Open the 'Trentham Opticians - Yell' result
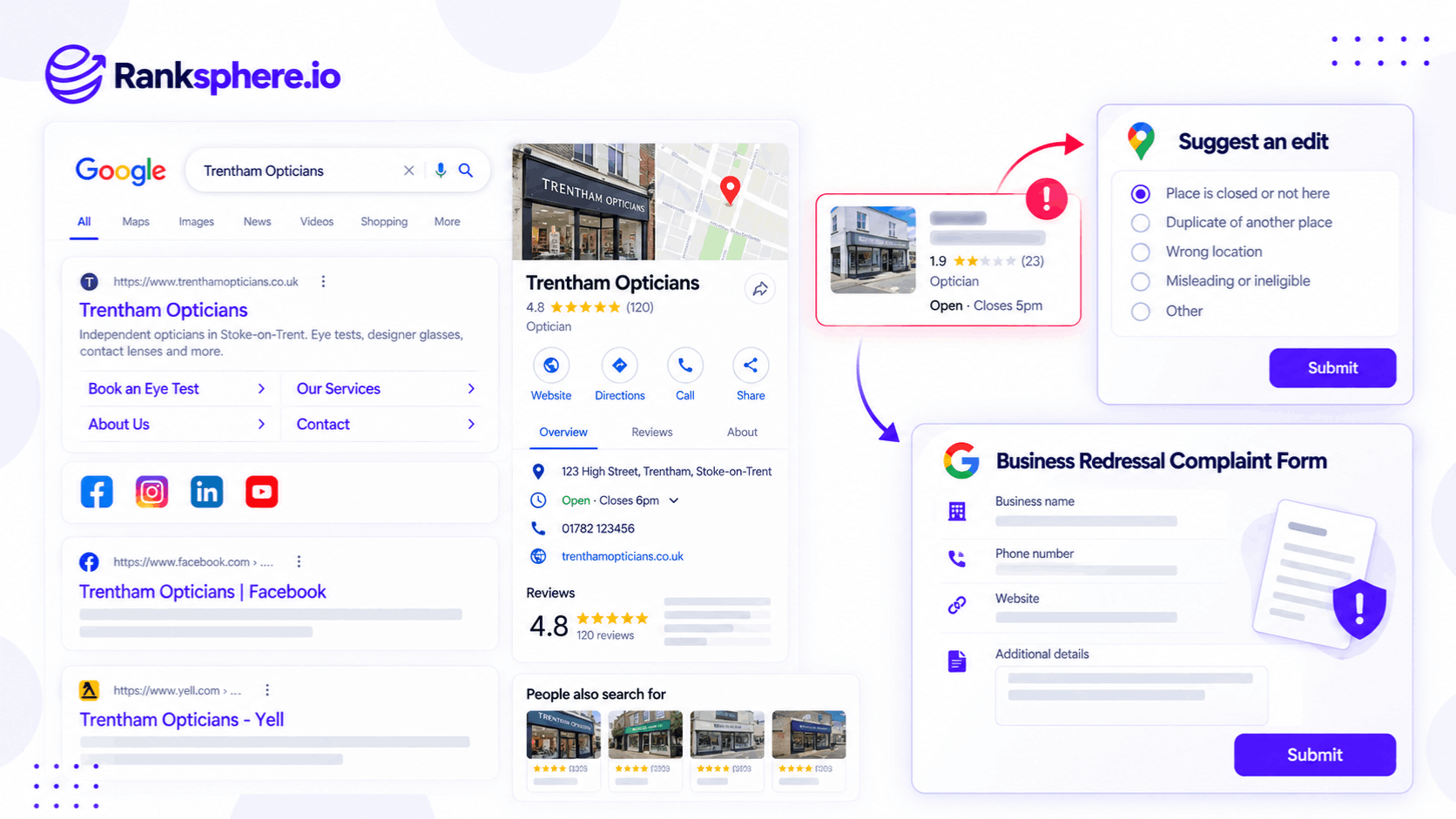The height and width of the screenshot is (819, 1456). [181, 720]
